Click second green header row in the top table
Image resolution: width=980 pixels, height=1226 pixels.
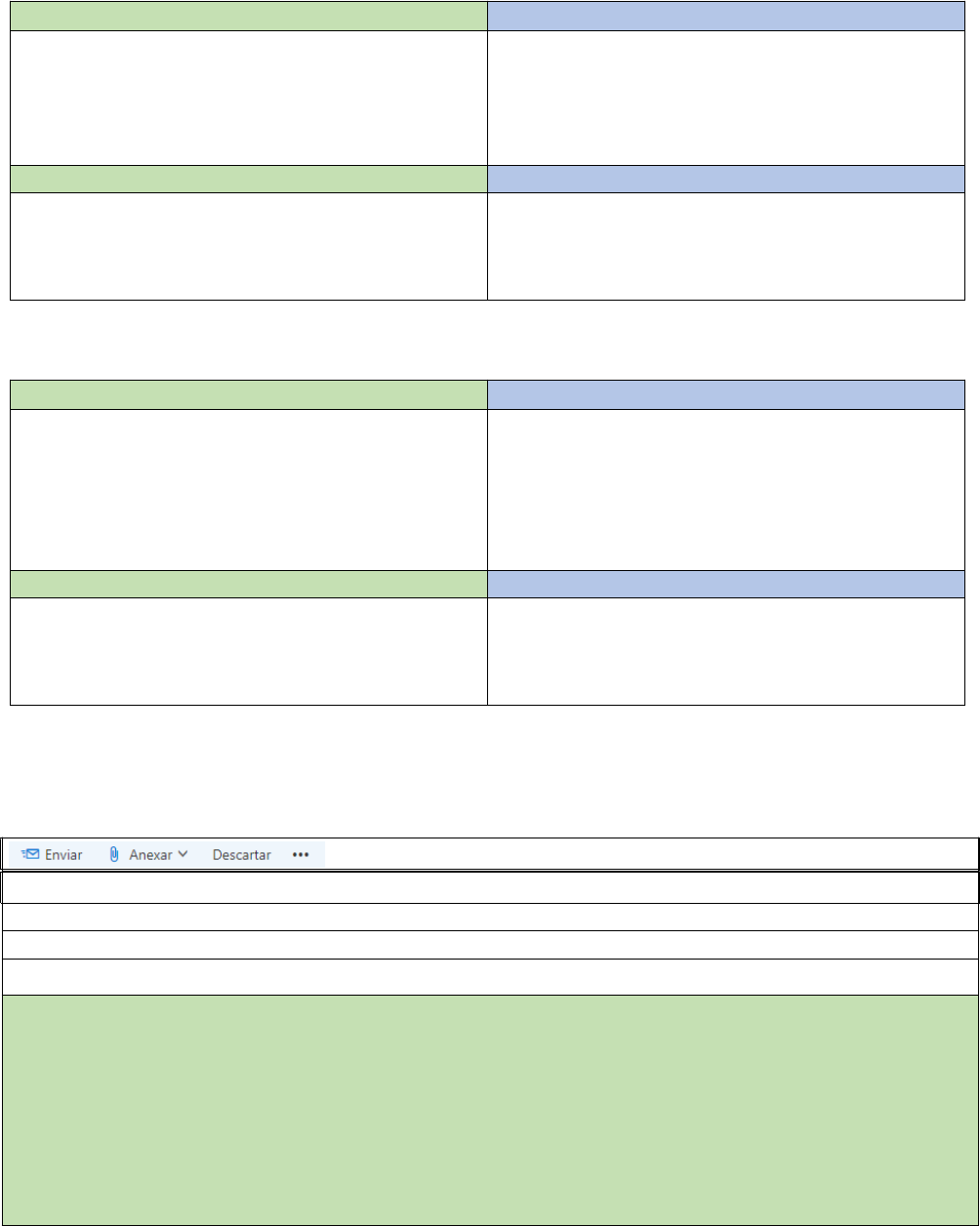click(249, 179)
